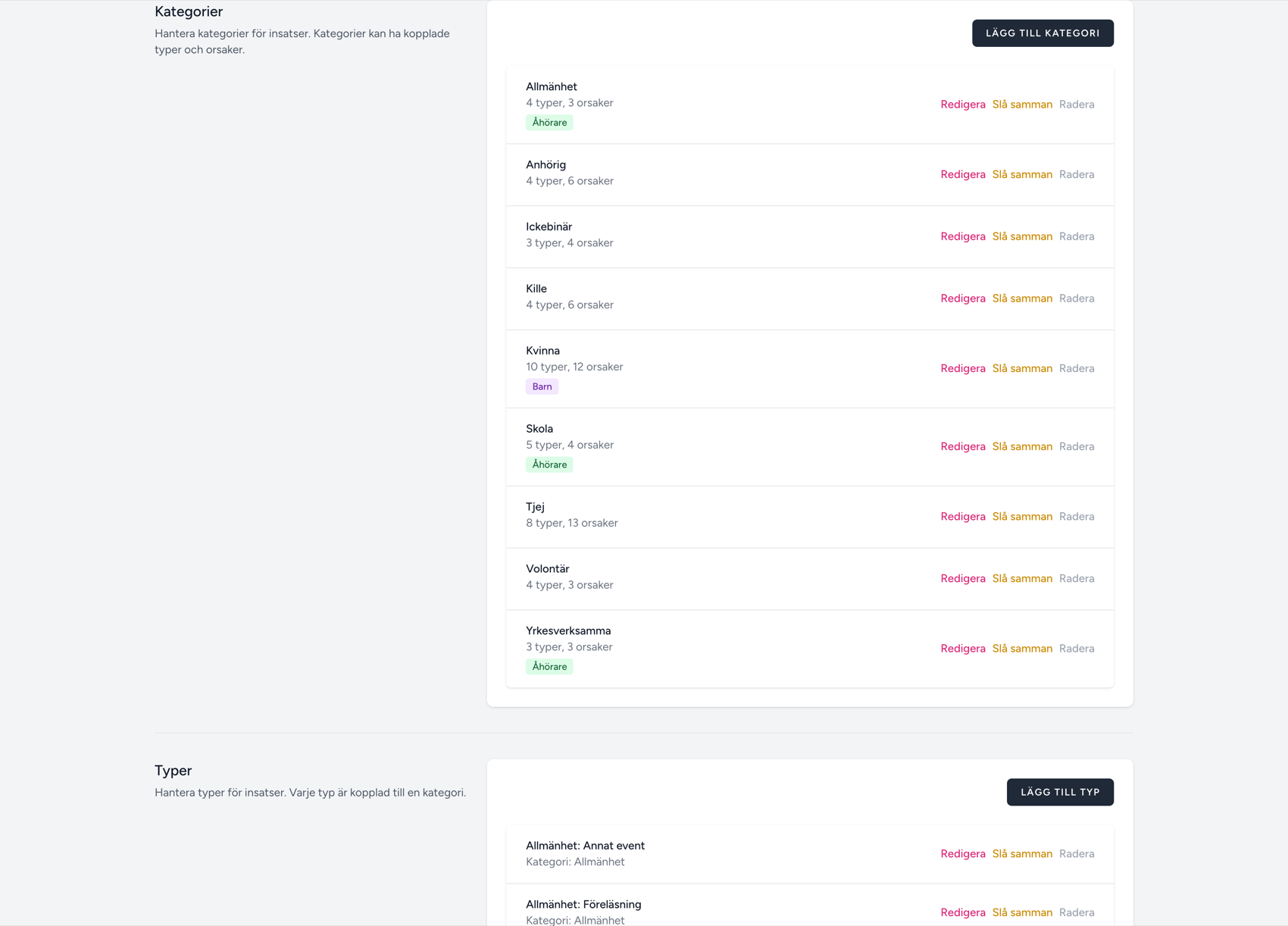Merge the Tjej category using Slå samman

1022,517
